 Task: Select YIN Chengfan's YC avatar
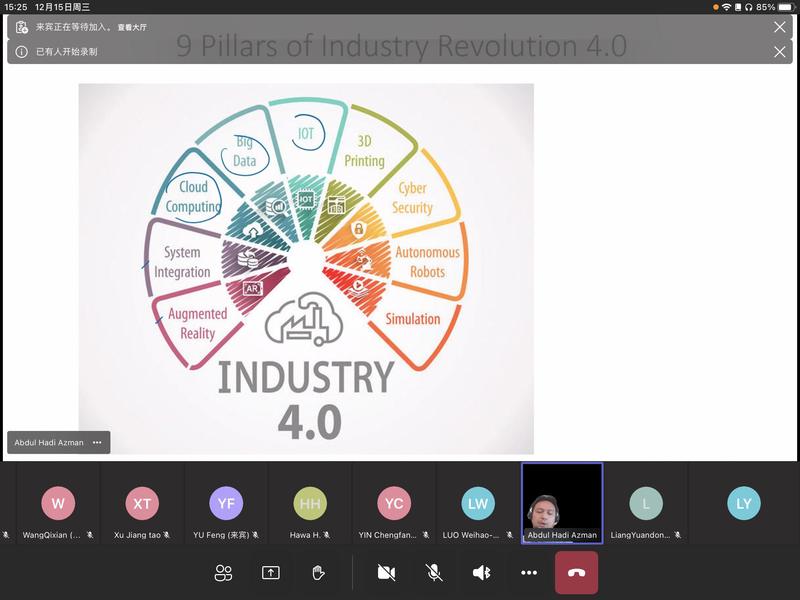pyautogui.click(x=394, y=504)
